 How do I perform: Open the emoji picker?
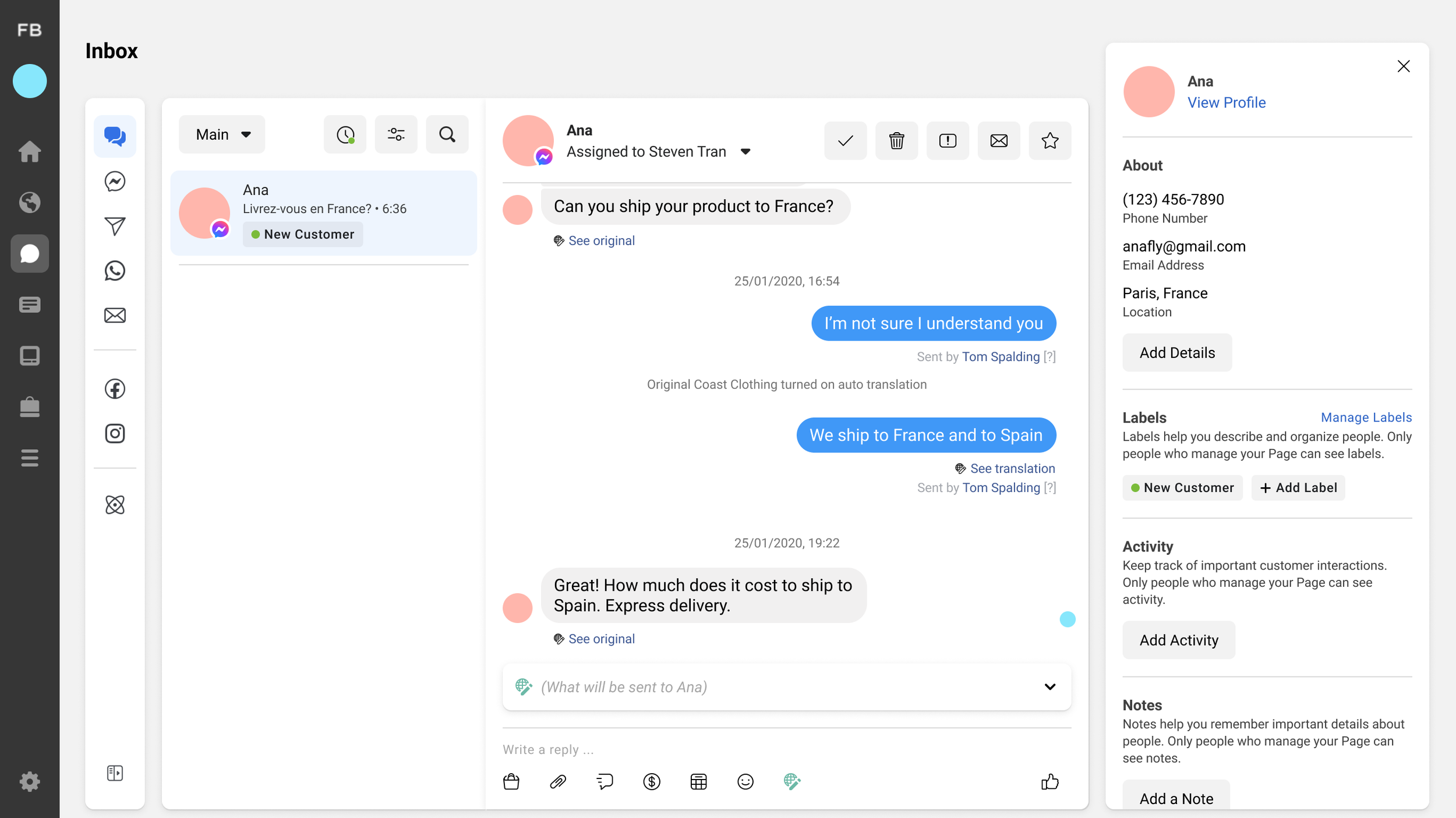[x=745, y=781]
